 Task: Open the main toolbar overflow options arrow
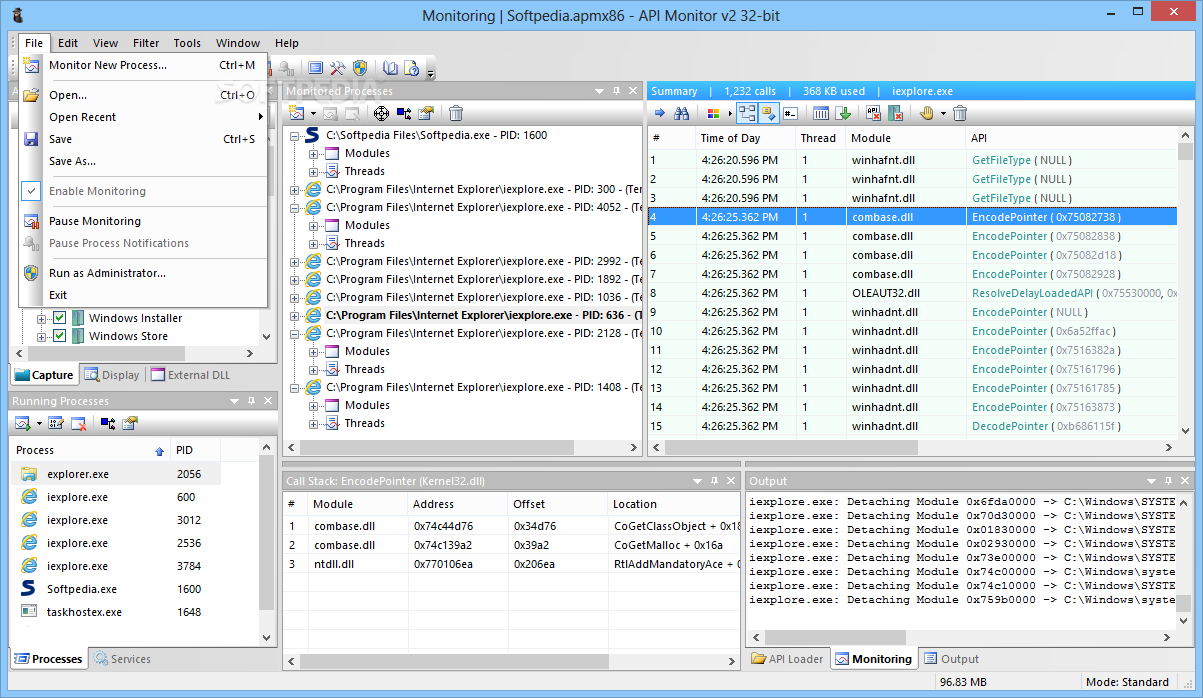tap(430, 72)
